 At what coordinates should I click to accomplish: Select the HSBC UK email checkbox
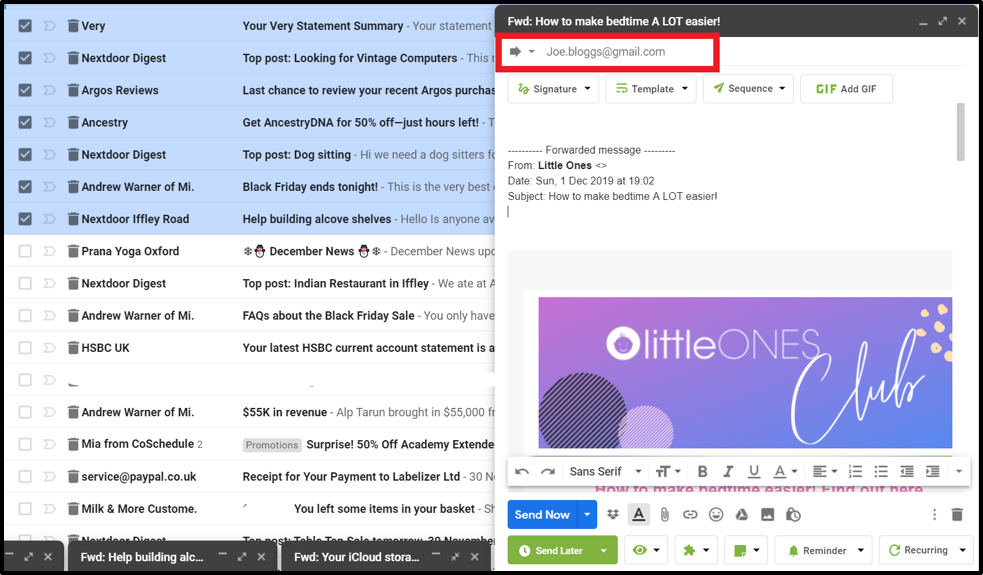[x=25, y=348]
